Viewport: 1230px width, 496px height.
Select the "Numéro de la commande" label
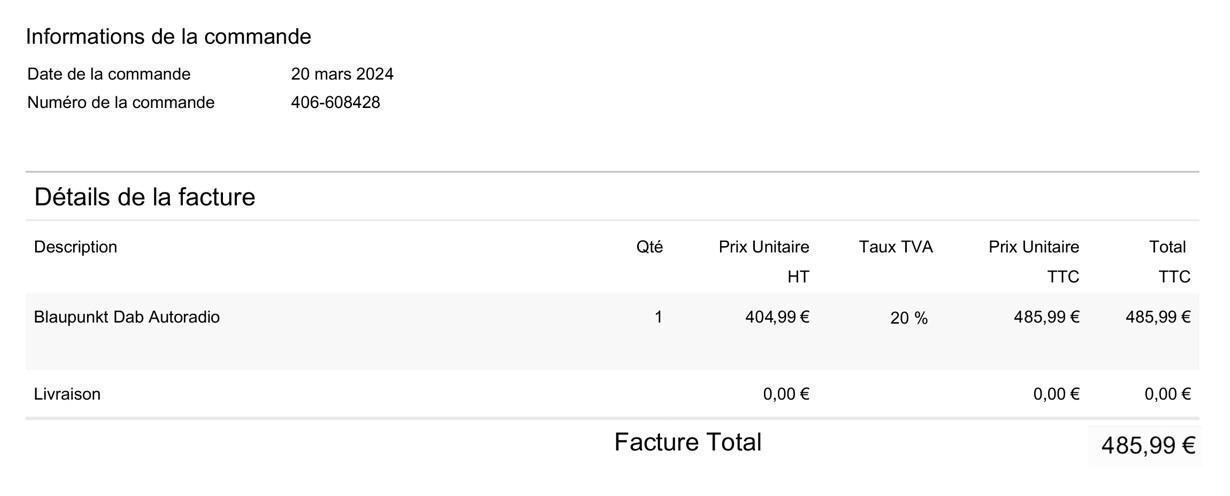[x=120, y=102]
